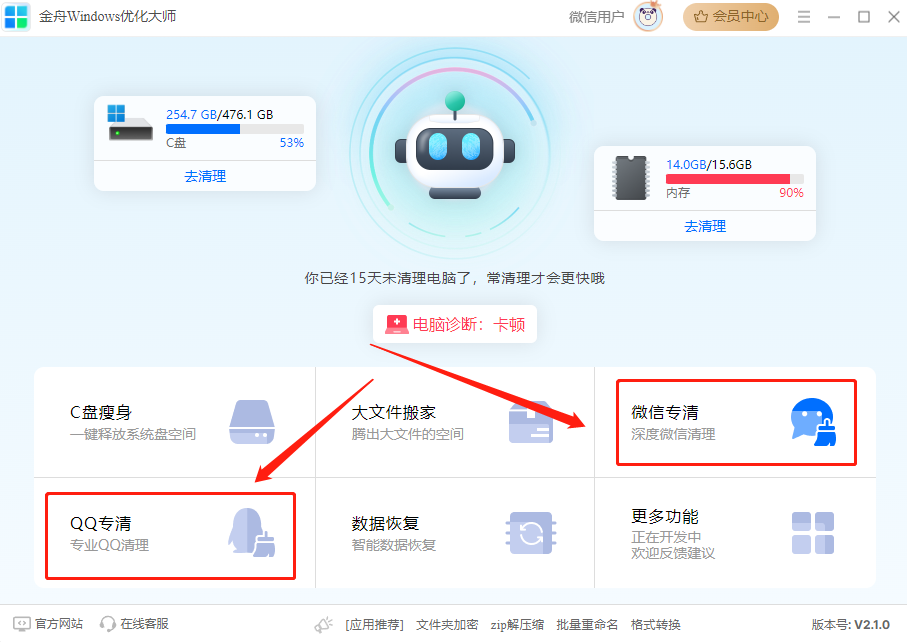
Task: Click the [应用推荐] label
Action: coord(374,625)
